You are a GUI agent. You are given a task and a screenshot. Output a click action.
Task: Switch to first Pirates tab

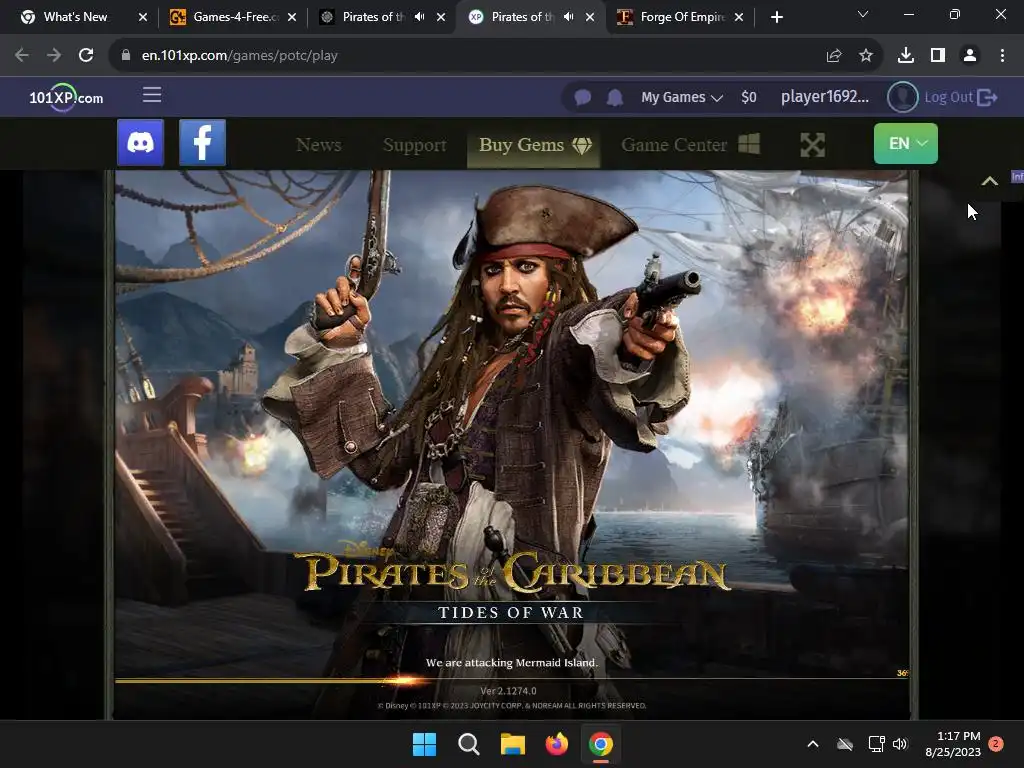tap(374, 17)
